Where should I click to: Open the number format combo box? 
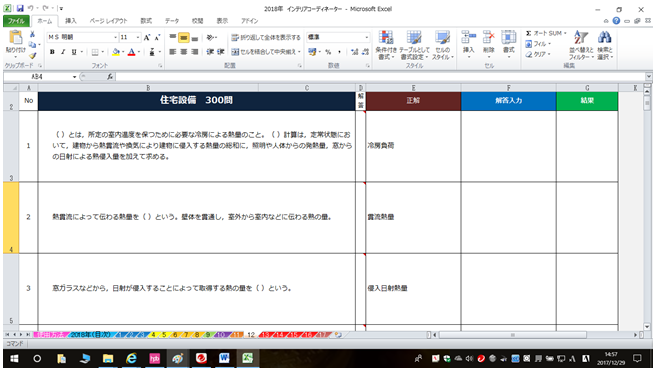click(338, 38)
